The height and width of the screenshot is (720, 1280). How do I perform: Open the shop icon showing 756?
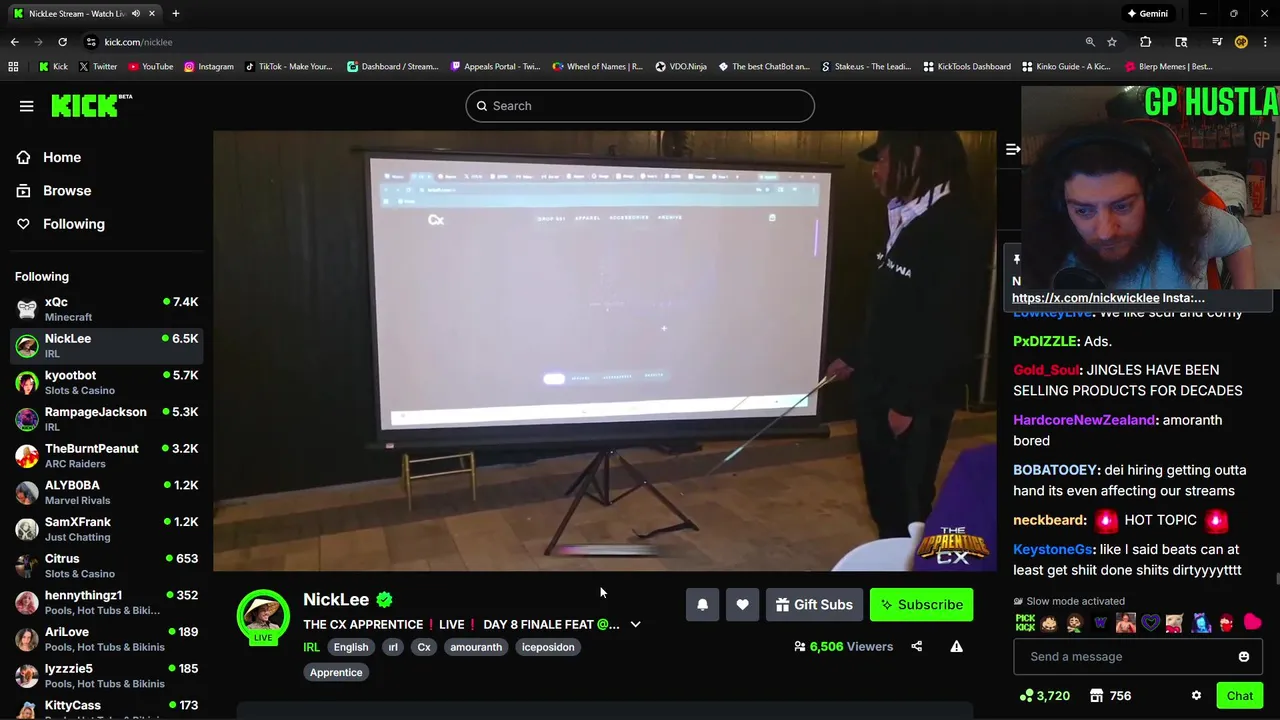point(1111,696)
